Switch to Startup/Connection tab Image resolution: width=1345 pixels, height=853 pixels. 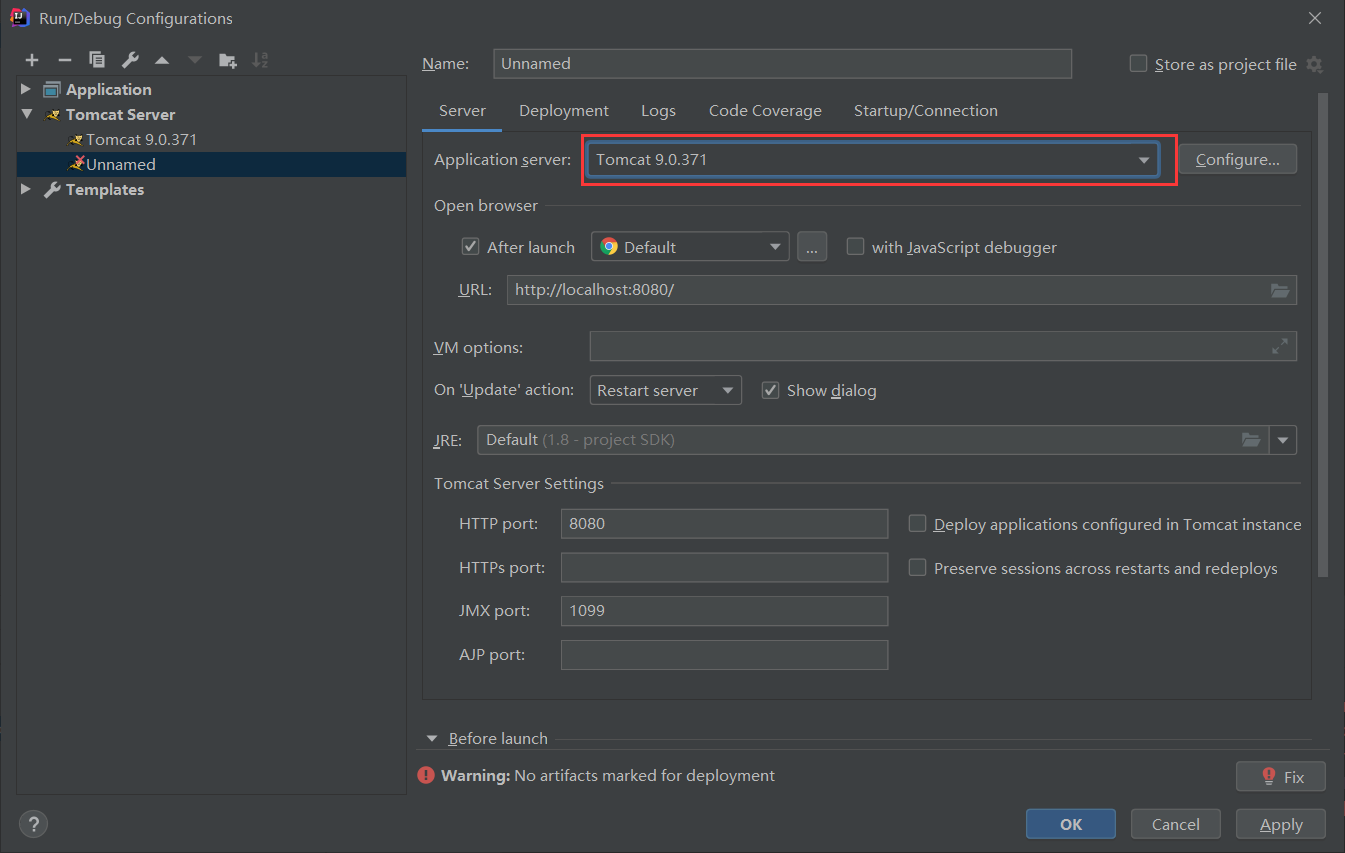925,111
